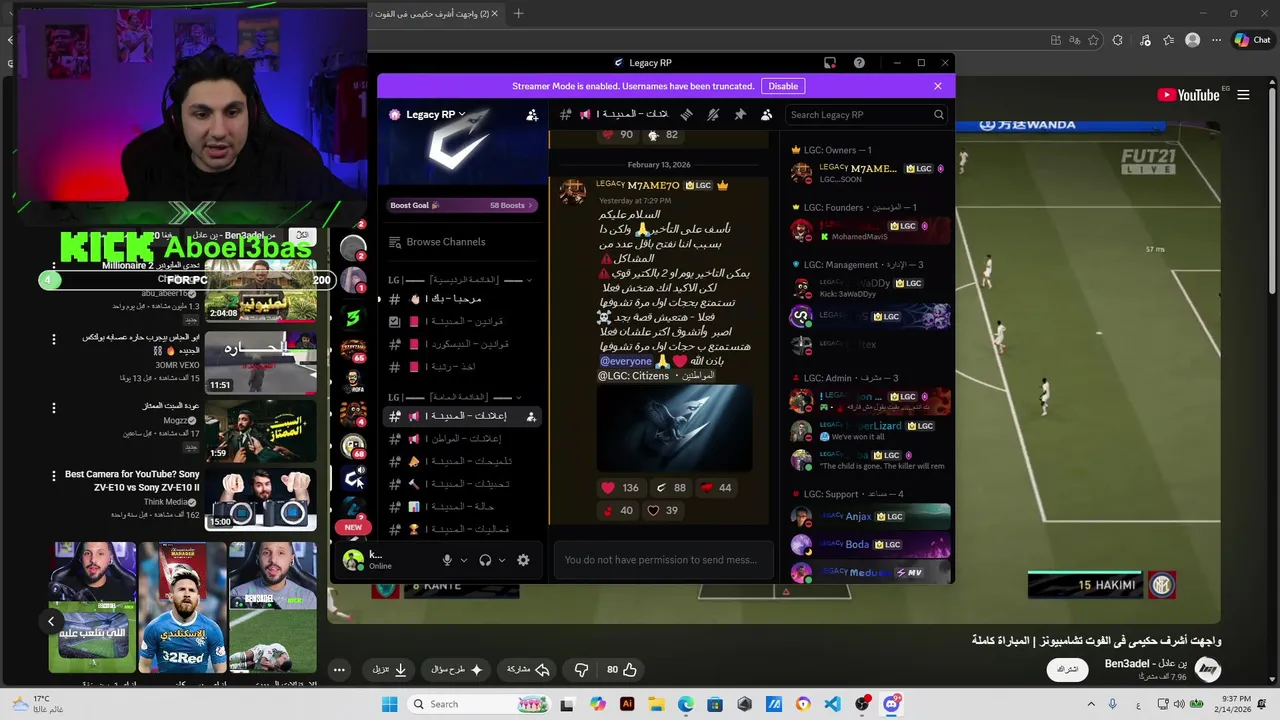Open Discord from the taskbar
The width and height of the screenshot is (1280, 720).
(x=891, y=704)
